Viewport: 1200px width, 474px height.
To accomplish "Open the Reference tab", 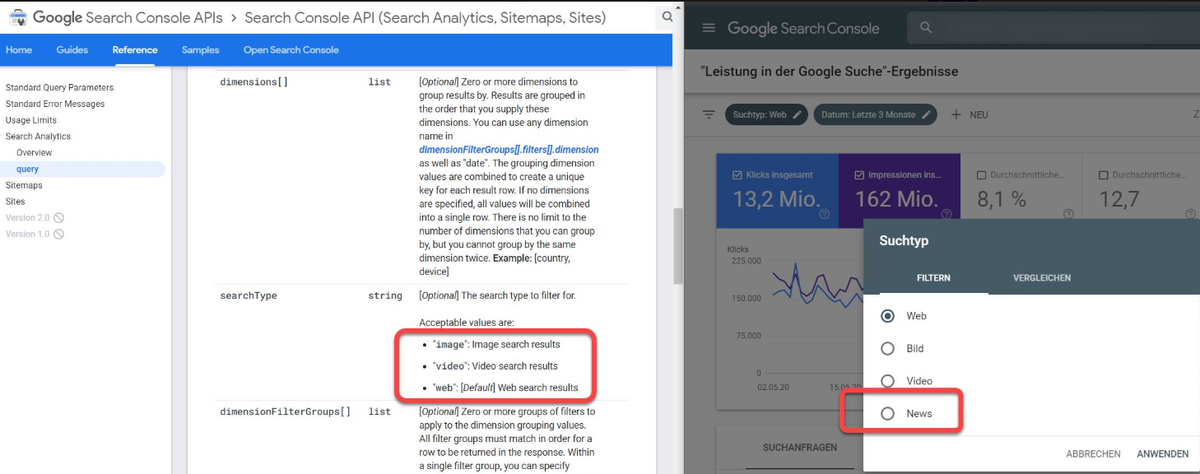I will point(135,50).
